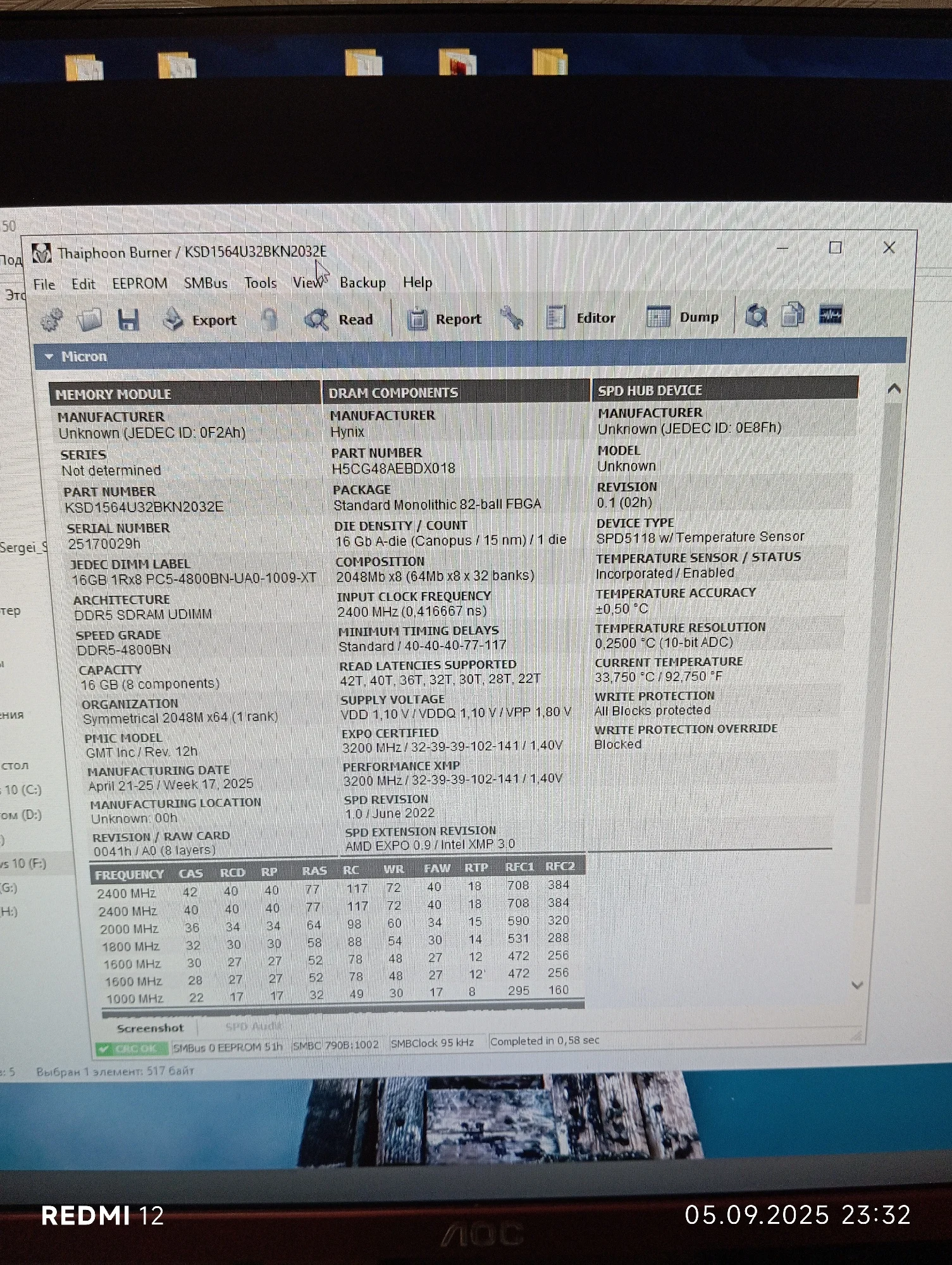Click module part number KSD1564U32BKN2032E value

pos(144,507)
